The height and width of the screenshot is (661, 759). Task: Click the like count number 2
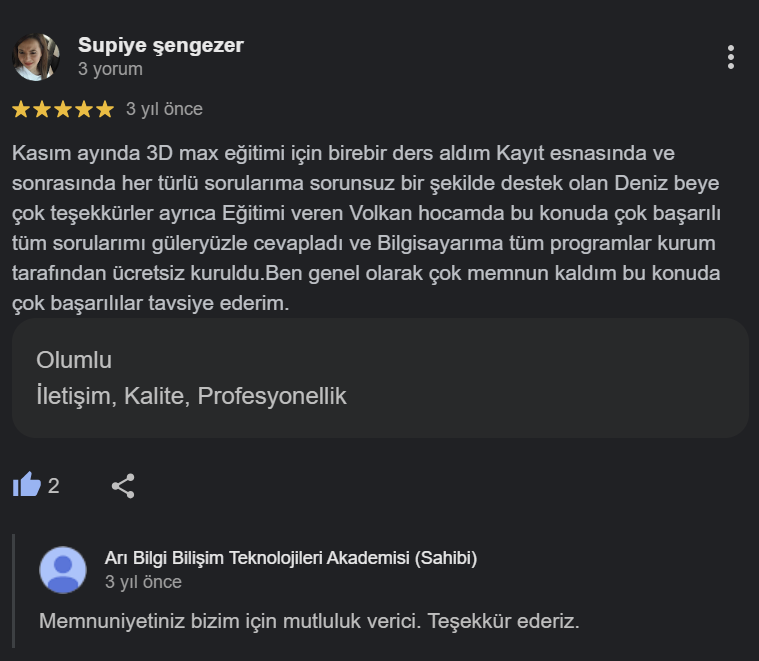54,486
